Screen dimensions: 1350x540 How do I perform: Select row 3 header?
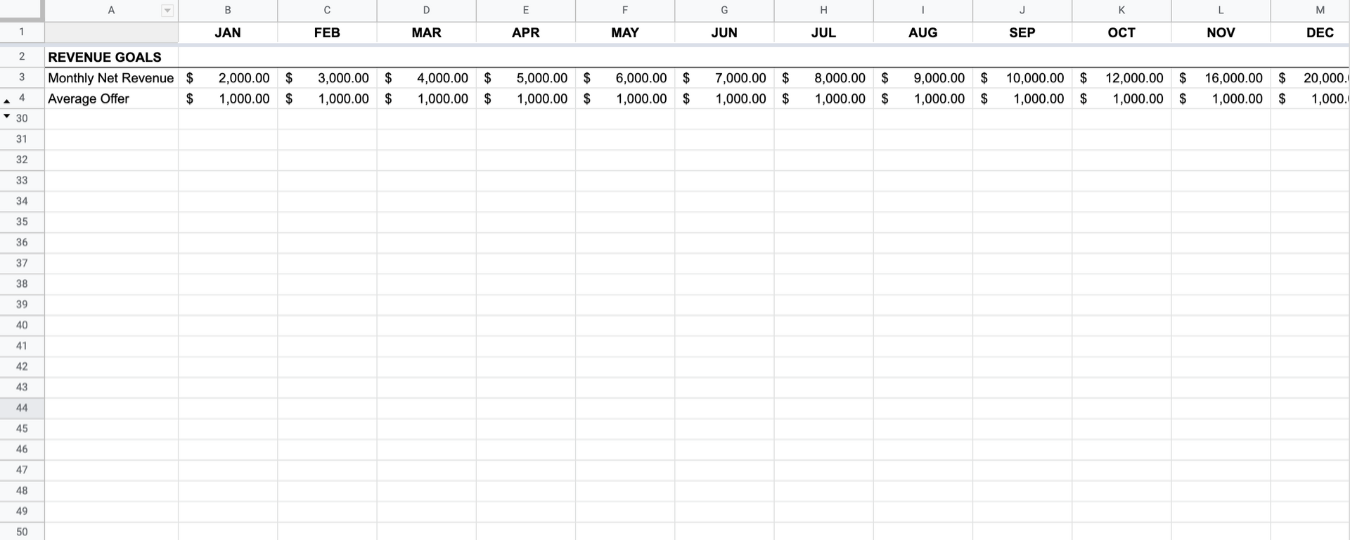click(x=22, y=78)
